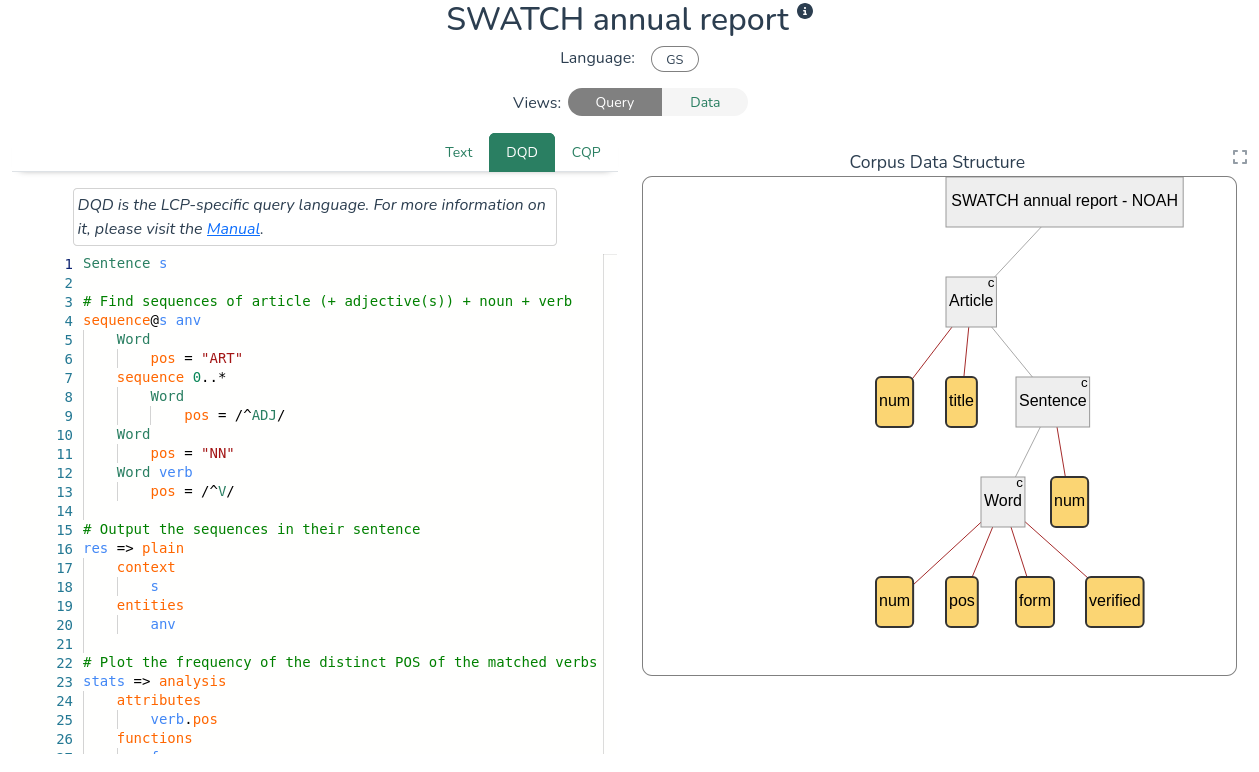Screen dimensions: 1259x772
Task: Collapse the Word node in diagram
Action: pyautogui.click(x=1019, y=484)
